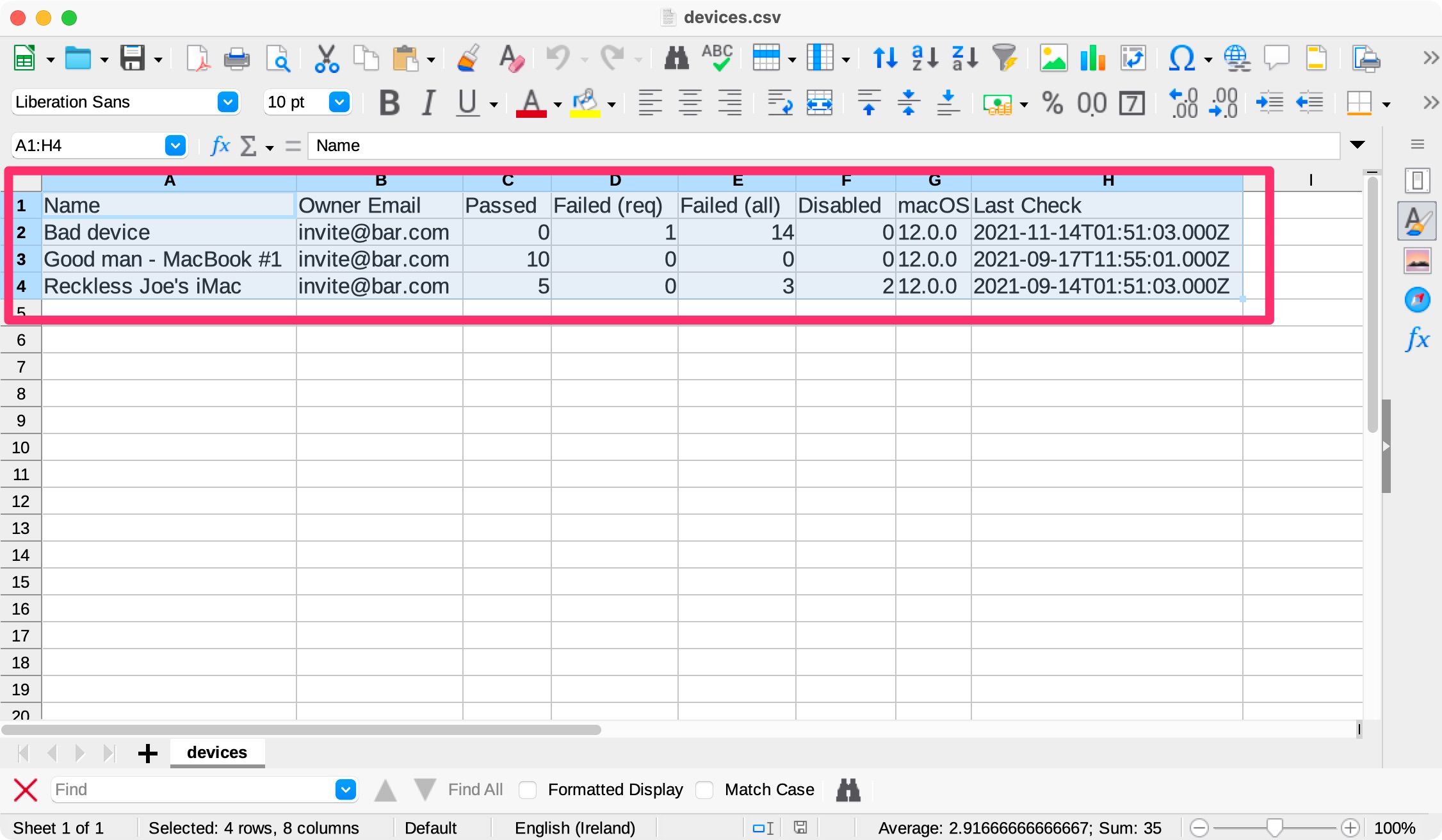
Task: Click Find Next down arrow
Action: click(425, 790)
